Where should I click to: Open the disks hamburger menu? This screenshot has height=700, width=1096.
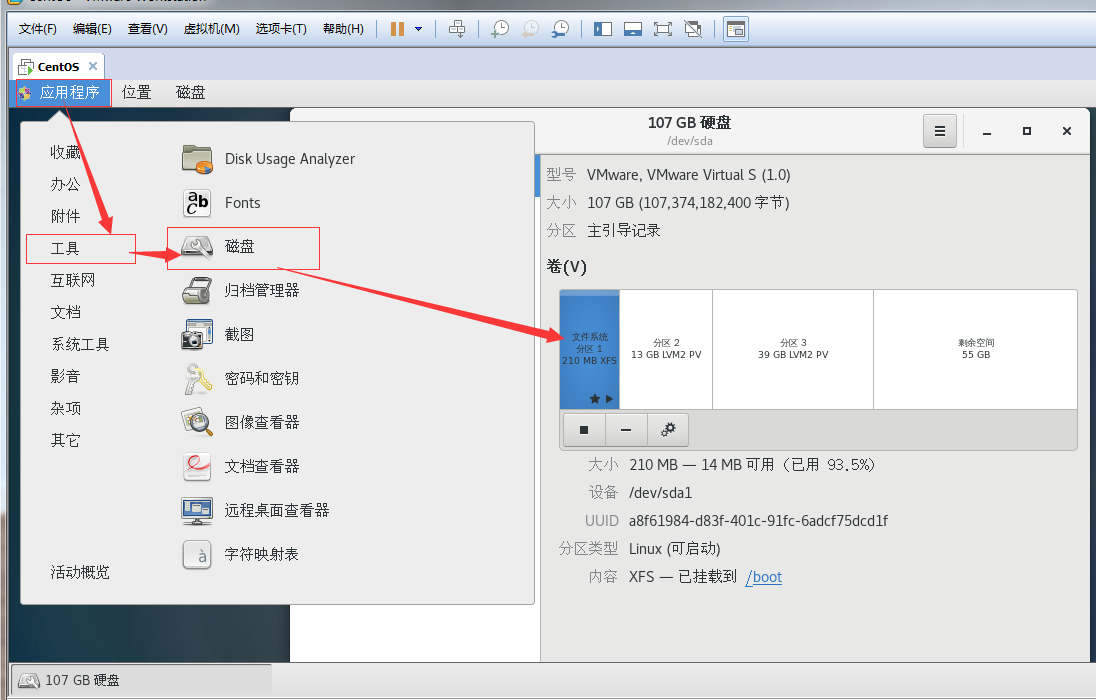pos(939,131)
